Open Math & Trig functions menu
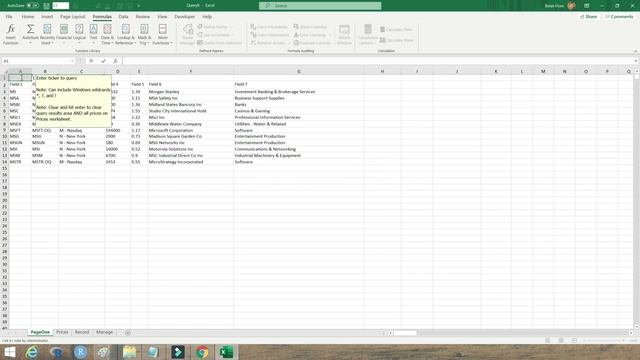Screen dimensions: 640x360 144,34
